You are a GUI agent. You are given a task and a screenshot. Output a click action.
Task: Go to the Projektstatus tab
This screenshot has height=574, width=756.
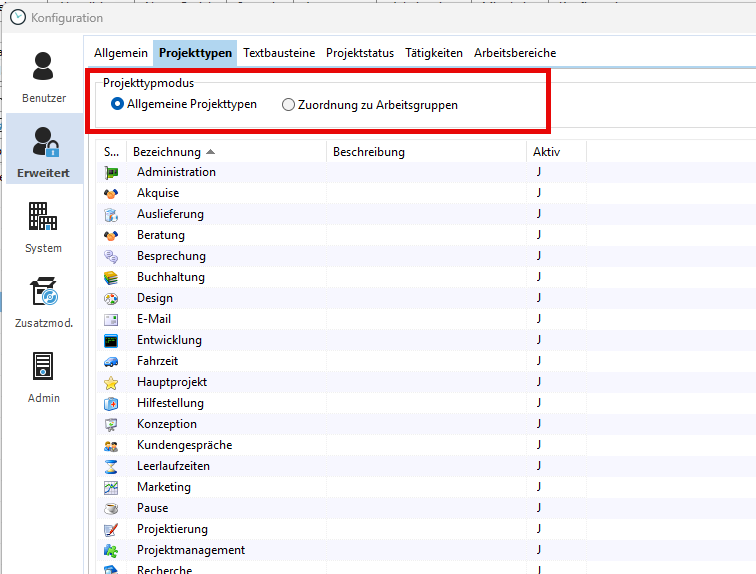coord(360,53)
